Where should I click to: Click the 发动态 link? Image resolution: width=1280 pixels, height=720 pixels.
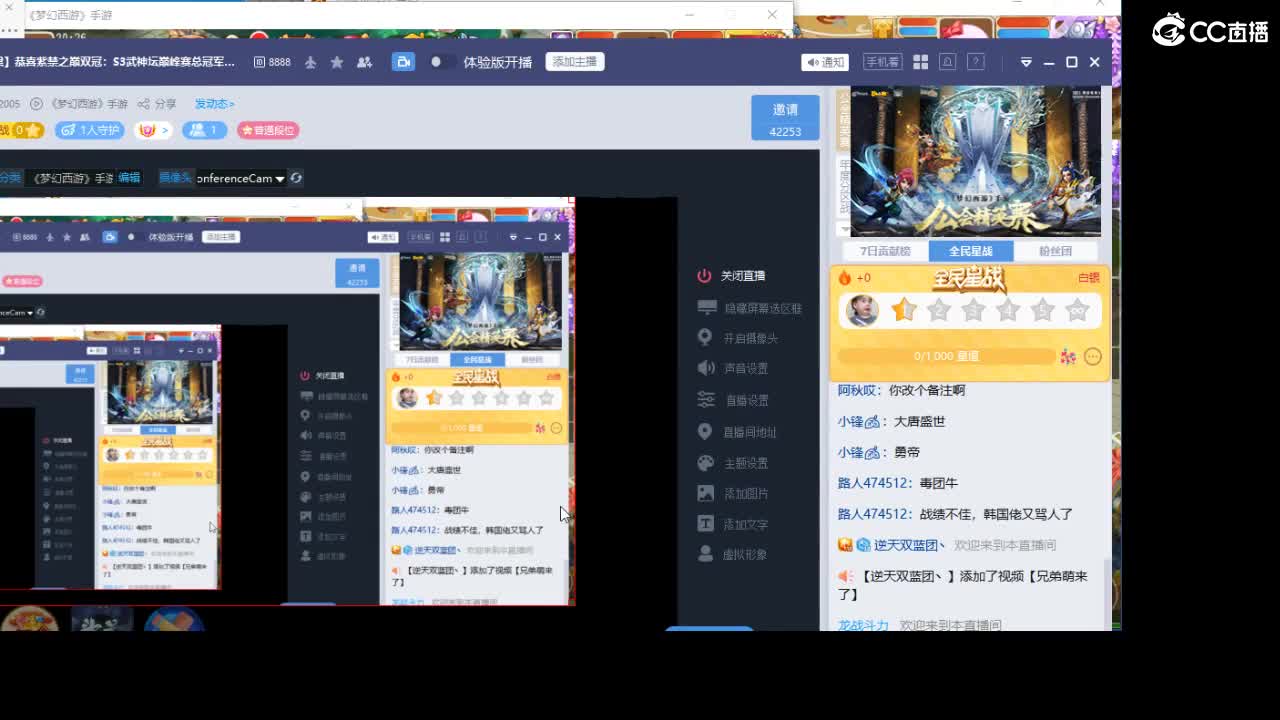click(x=214, y=104)
